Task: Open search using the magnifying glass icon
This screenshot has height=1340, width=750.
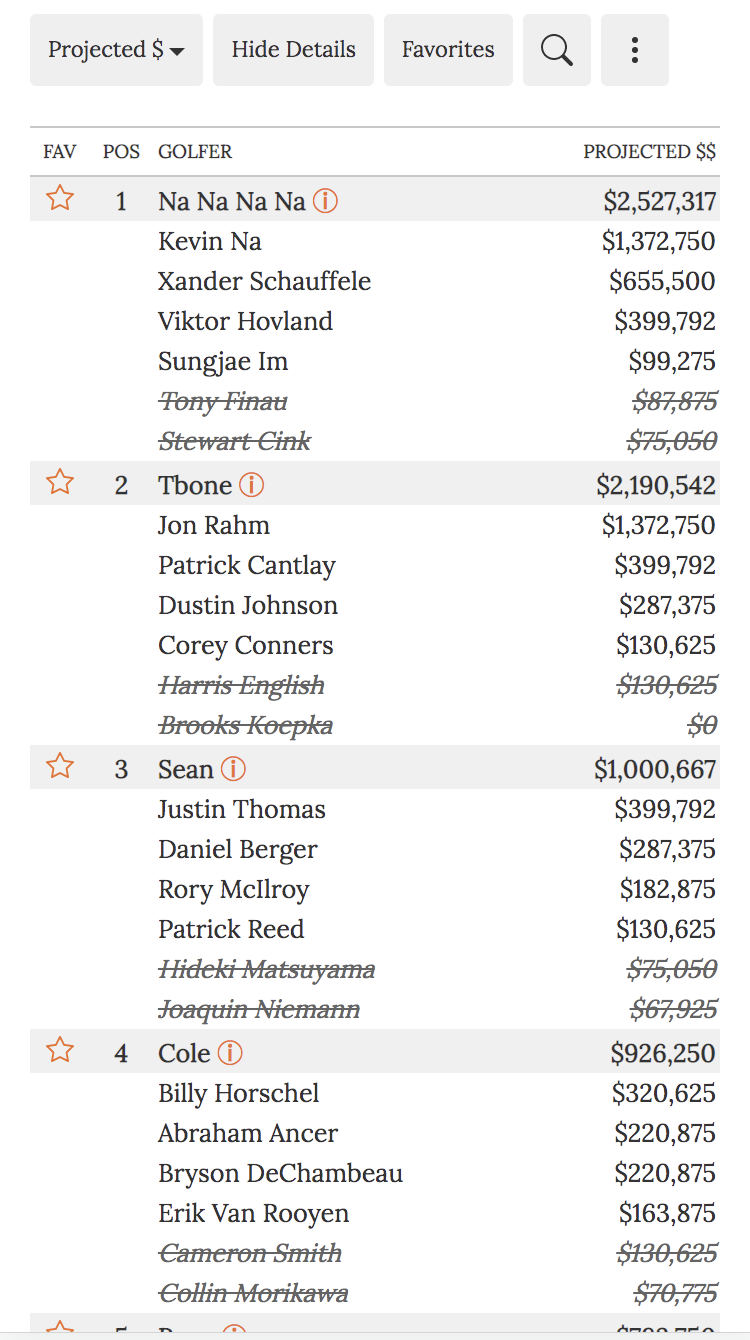Action: (x=556, y=49)
